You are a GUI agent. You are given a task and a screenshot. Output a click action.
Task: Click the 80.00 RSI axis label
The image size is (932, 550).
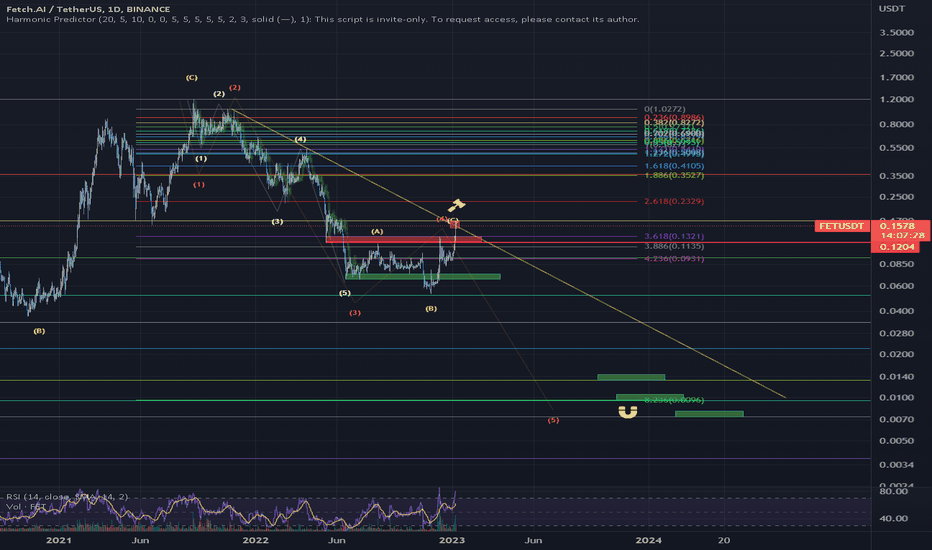point(893,491)
